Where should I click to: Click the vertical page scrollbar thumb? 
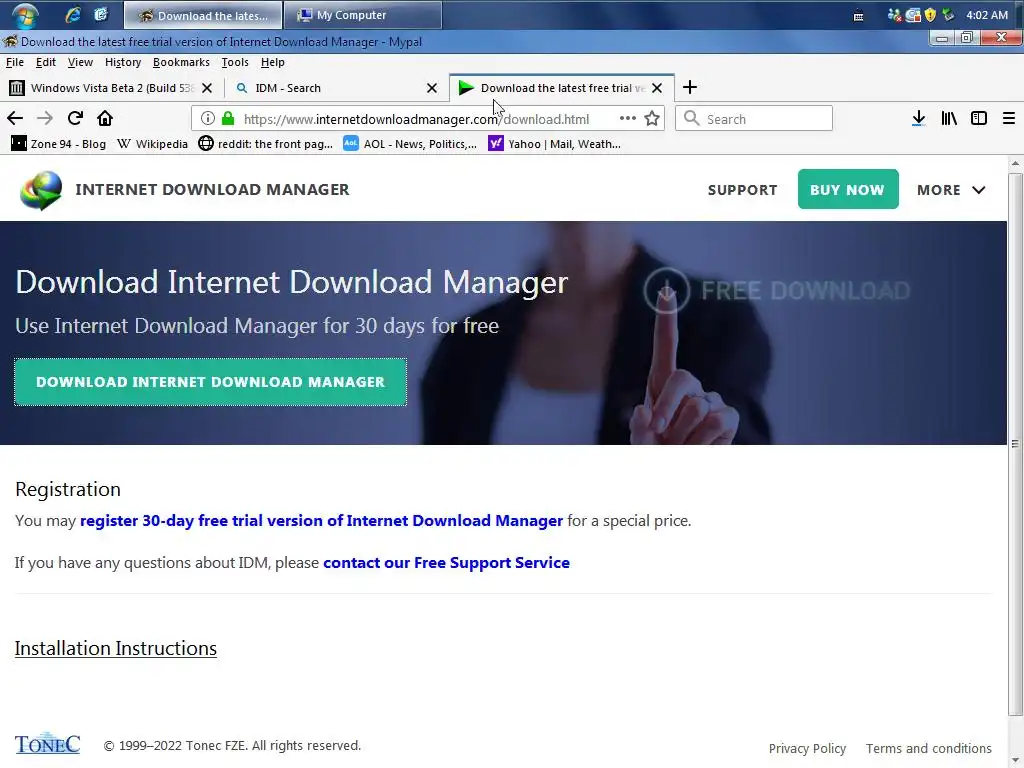coord(1014,444)
